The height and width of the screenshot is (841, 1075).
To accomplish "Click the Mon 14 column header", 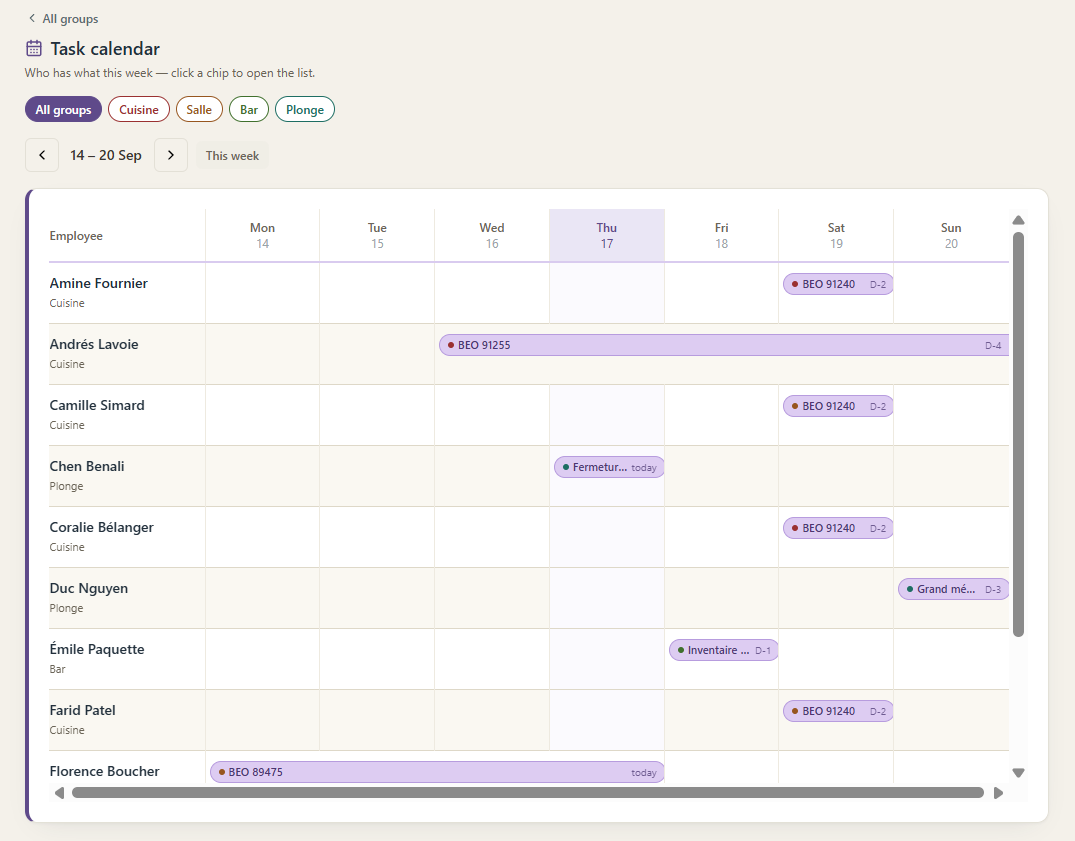I will (263, 235).
